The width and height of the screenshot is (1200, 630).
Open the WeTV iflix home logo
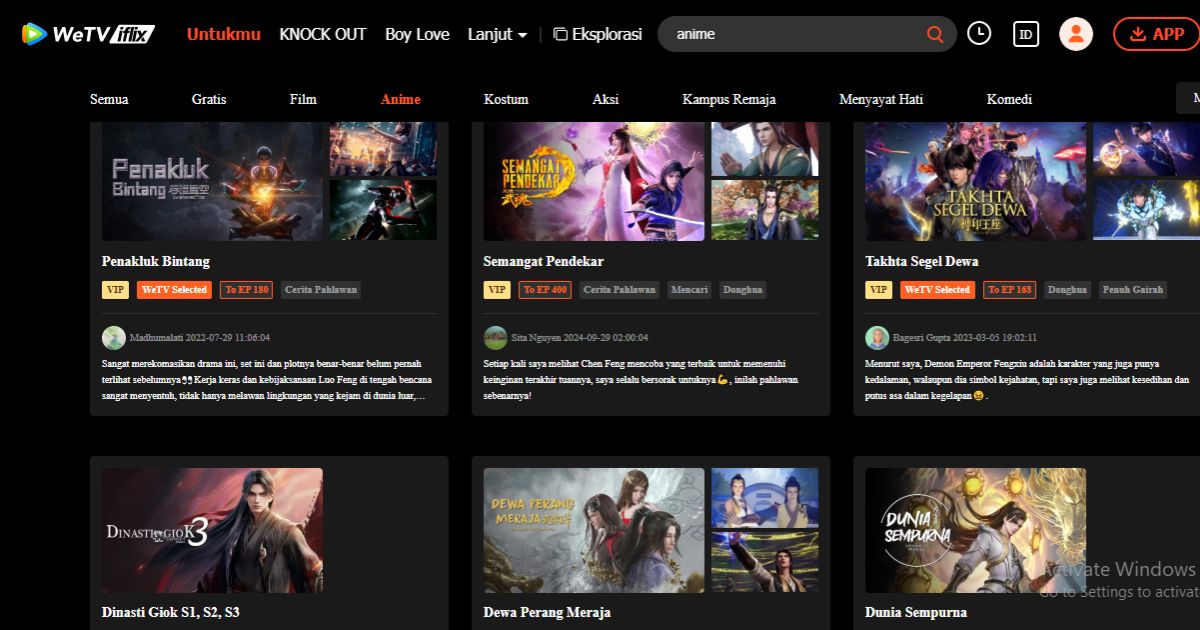[x=85, y=33]
